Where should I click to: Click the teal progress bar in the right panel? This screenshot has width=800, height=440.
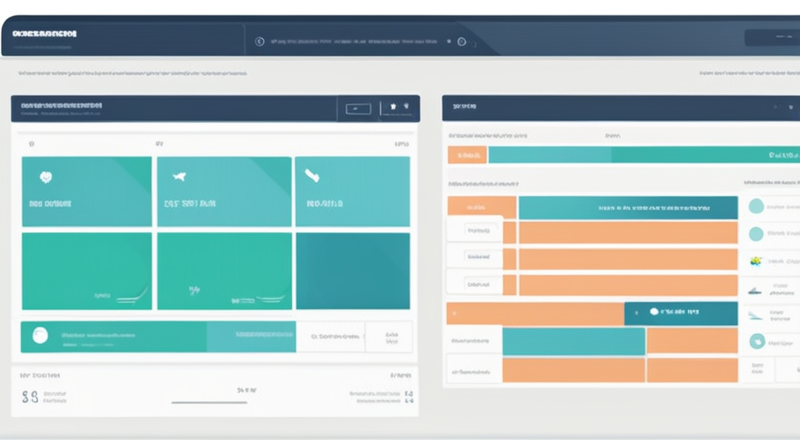[x=644, y=155]
